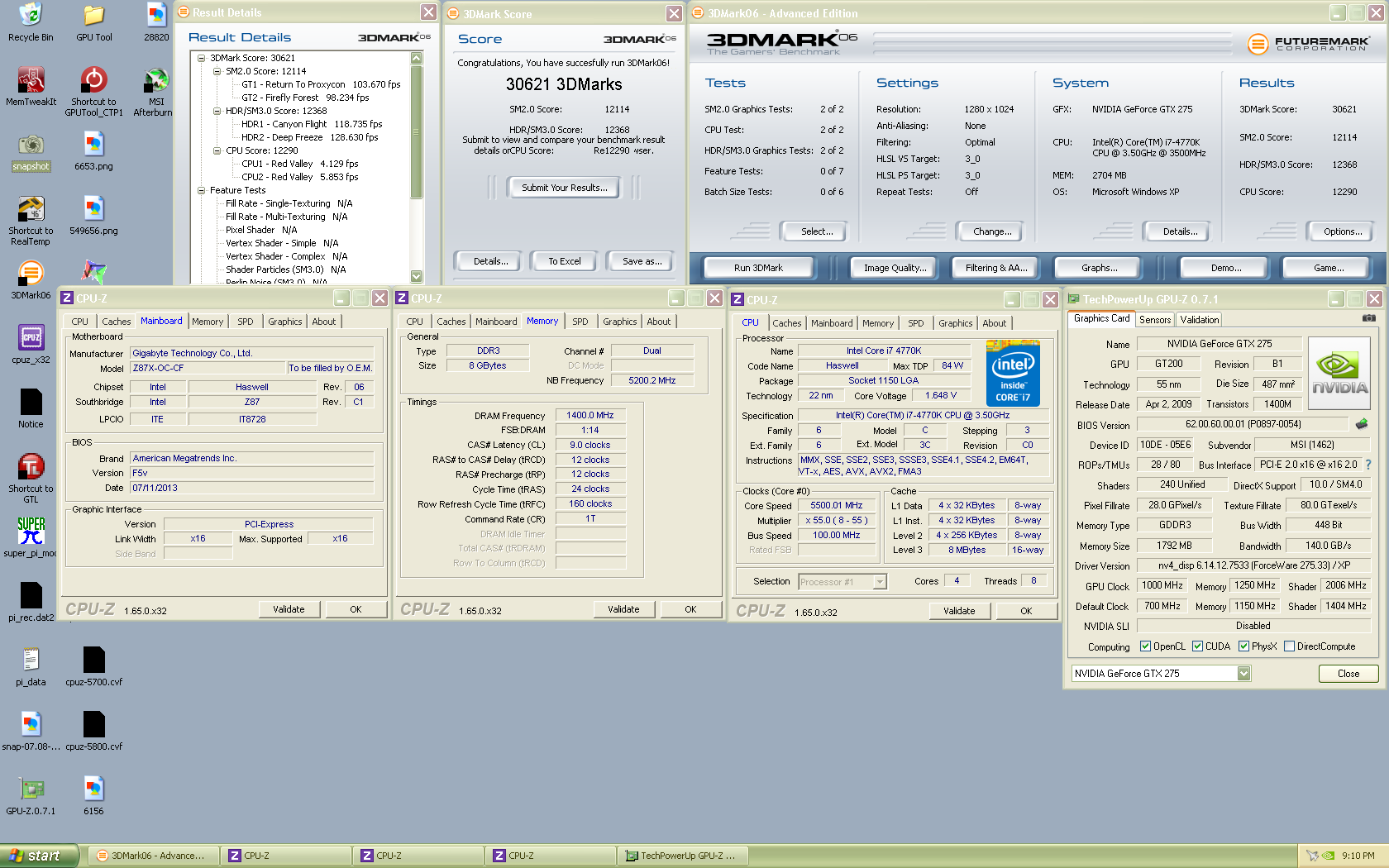
Task: Open Caches tab in Mainboard CPU-Z window
Action: 116,322
